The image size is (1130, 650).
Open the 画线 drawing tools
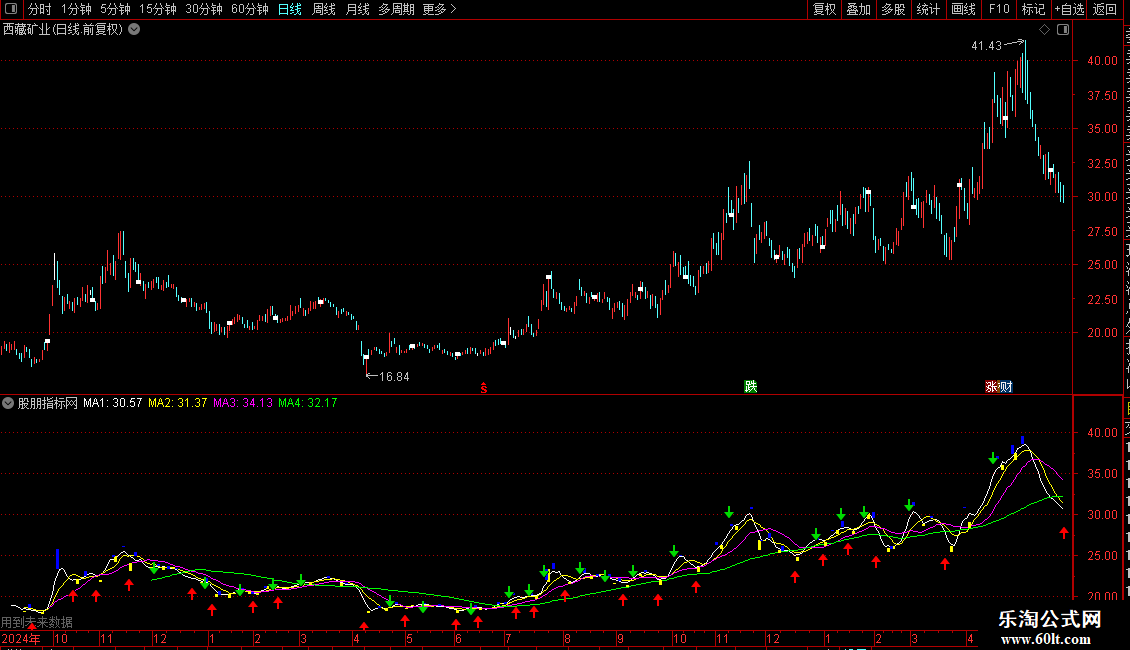pyautogui.click(x=963, y=9)
